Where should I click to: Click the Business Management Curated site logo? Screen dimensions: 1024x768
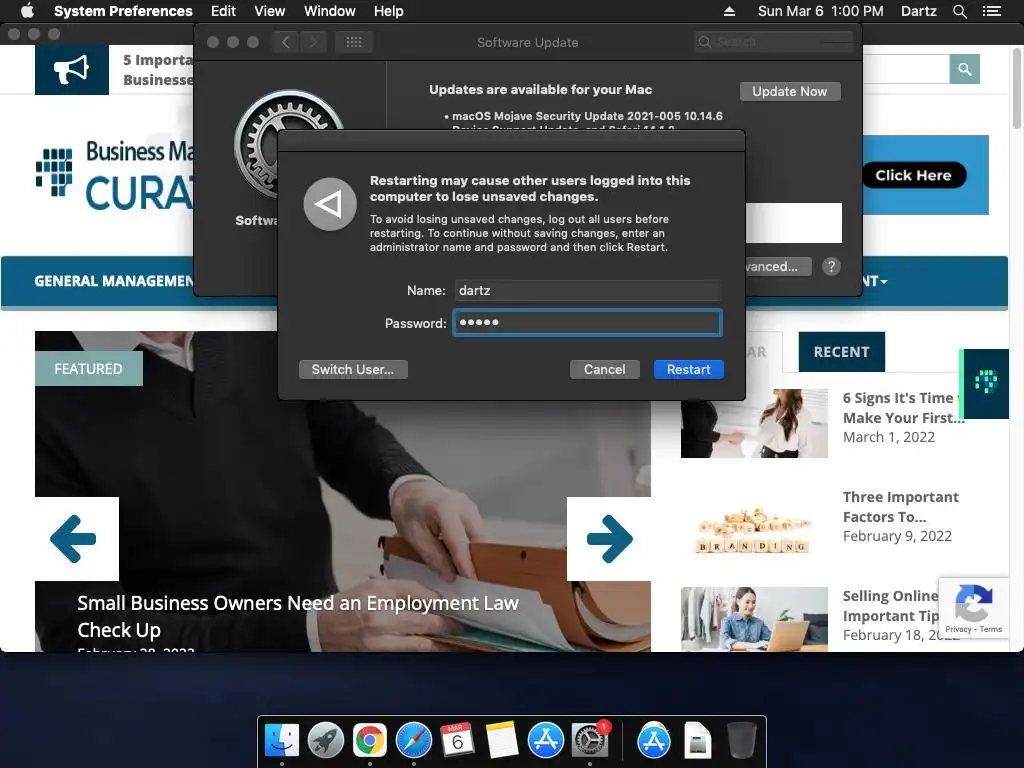[114, 175]
